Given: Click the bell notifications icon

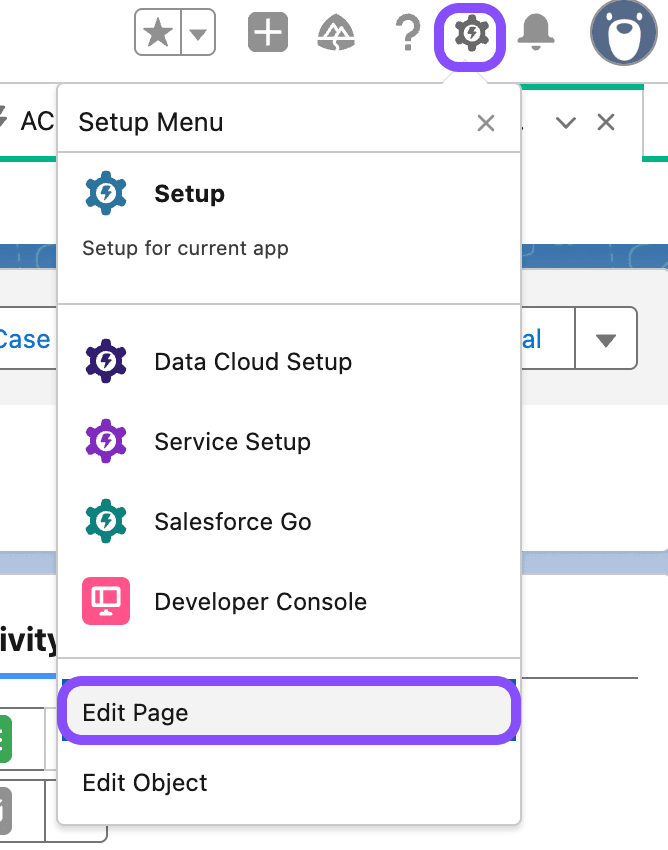Looking at the screenshot, I should (x=537, y=32).
